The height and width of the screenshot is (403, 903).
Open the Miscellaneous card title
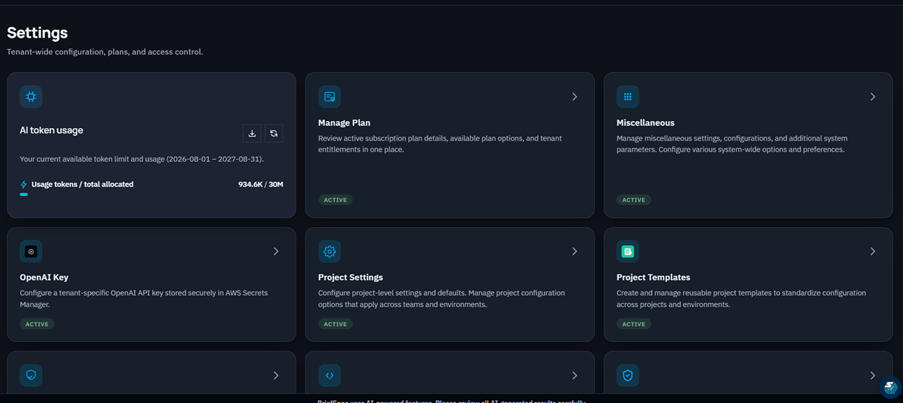(646, 123)
